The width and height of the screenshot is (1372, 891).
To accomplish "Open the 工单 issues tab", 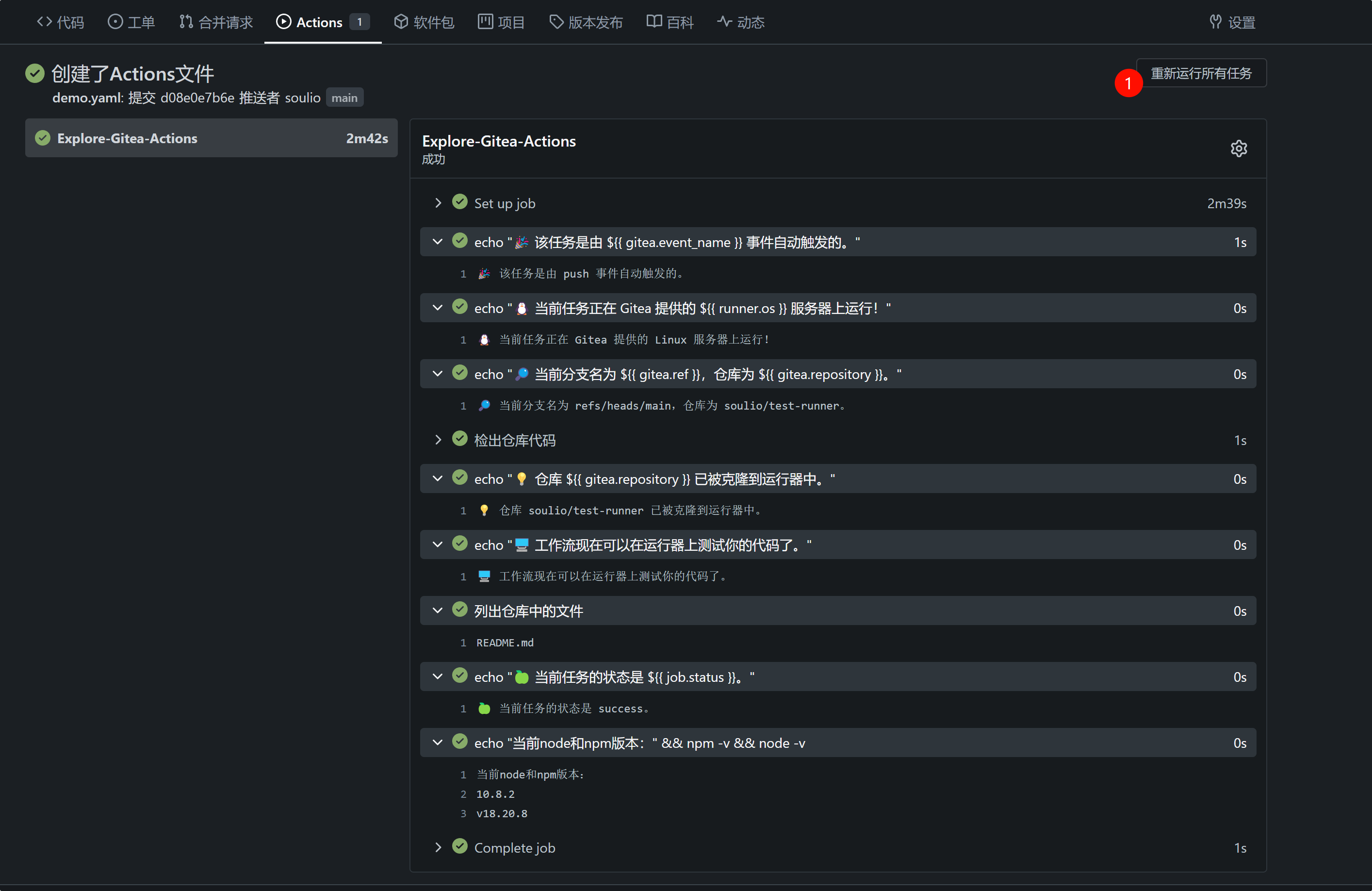I will point(131,22).
